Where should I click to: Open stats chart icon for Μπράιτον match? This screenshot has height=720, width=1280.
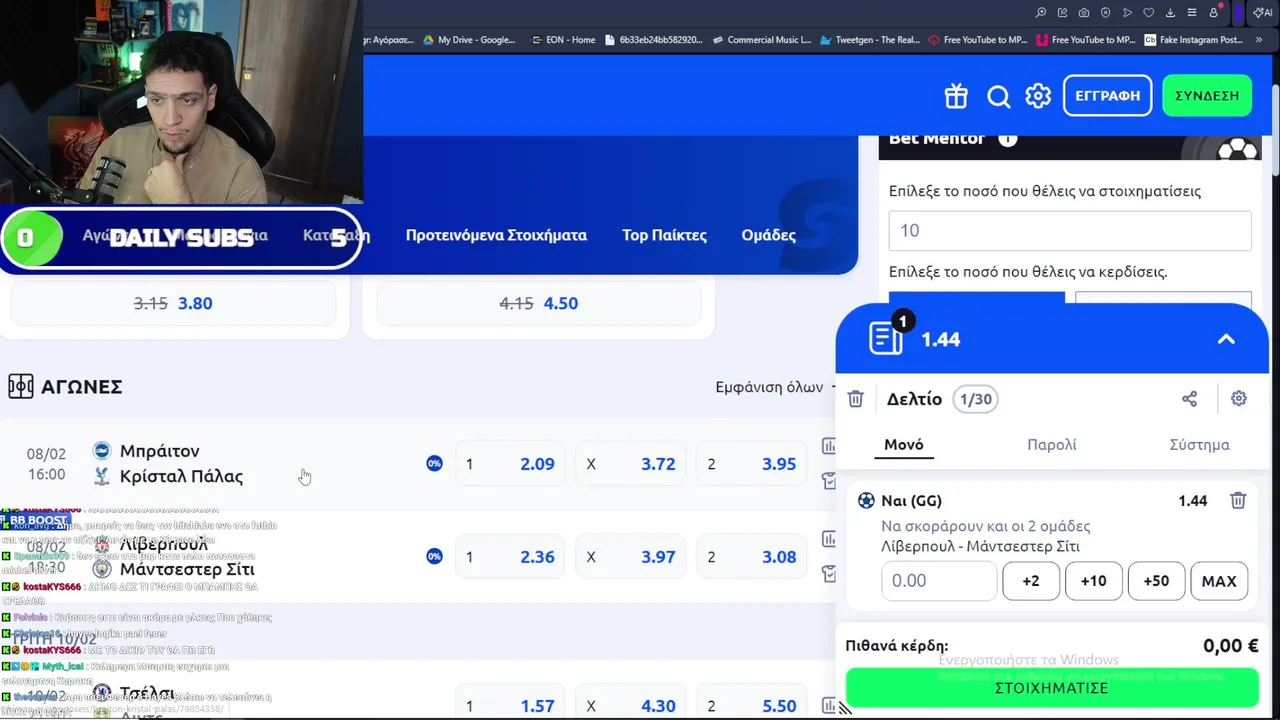pos(829,447)
